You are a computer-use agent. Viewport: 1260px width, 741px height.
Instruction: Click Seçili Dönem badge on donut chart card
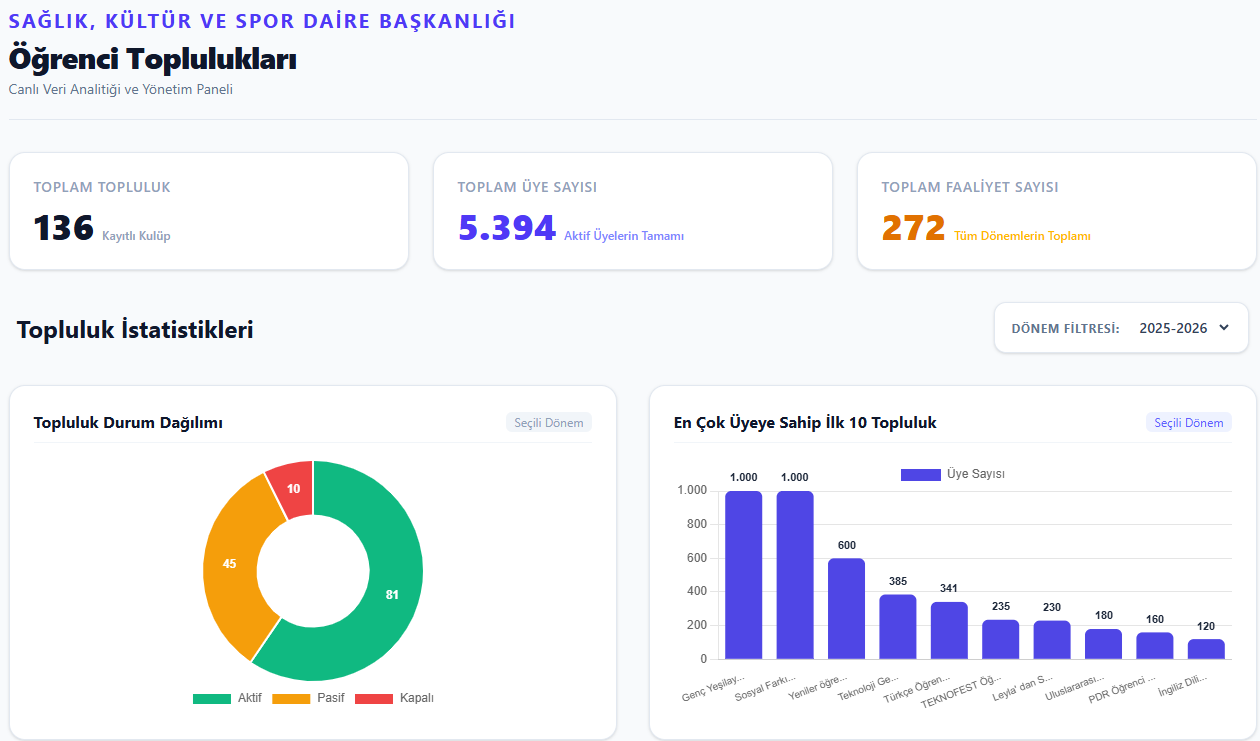tap(549, 423)
